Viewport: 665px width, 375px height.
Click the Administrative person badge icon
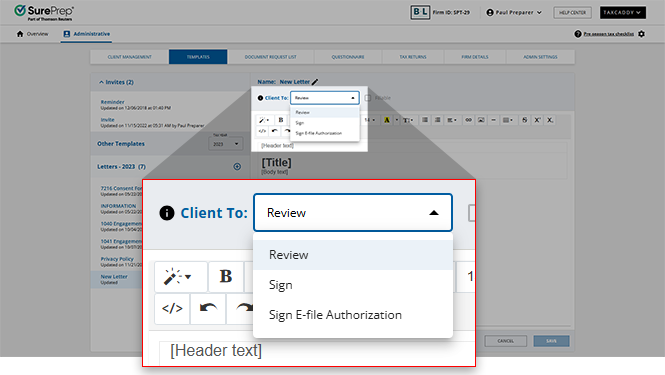[67, 34]
